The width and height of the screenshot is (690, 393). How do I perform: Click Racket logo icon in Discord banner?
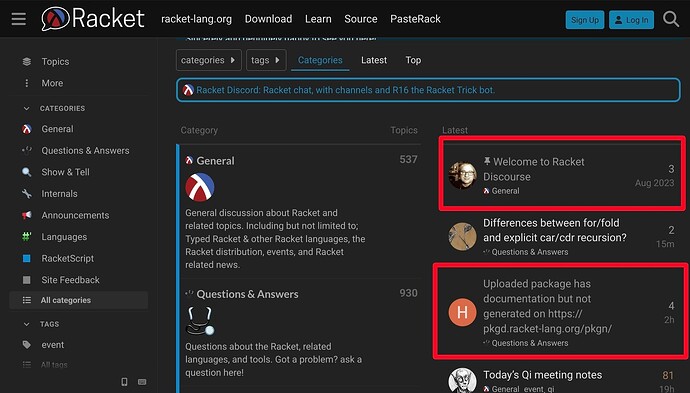click(188, 90)
